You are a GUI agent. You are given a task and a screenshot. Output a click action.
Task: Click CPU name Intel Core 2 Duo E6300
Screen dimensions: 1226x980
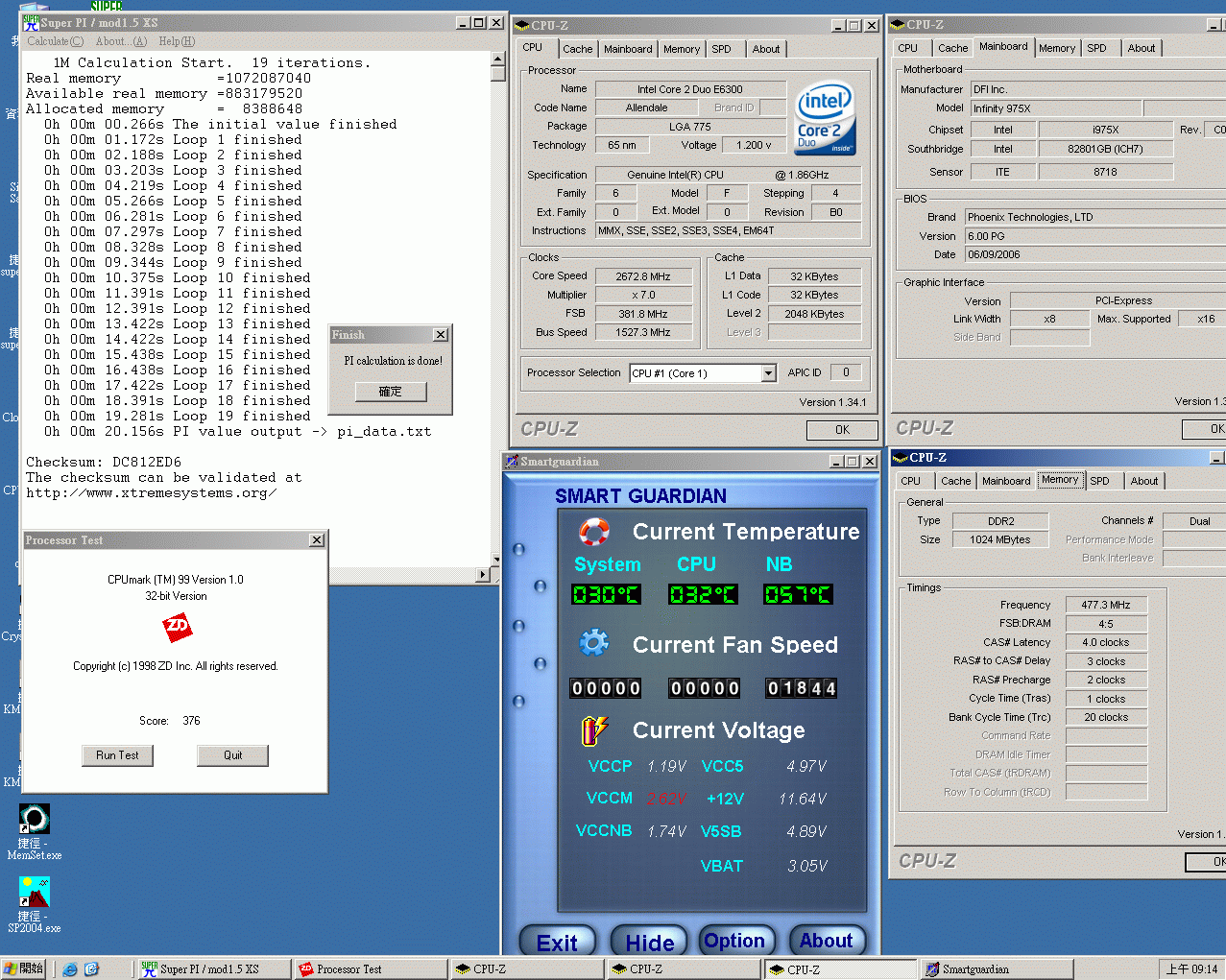tap(690, 89)
